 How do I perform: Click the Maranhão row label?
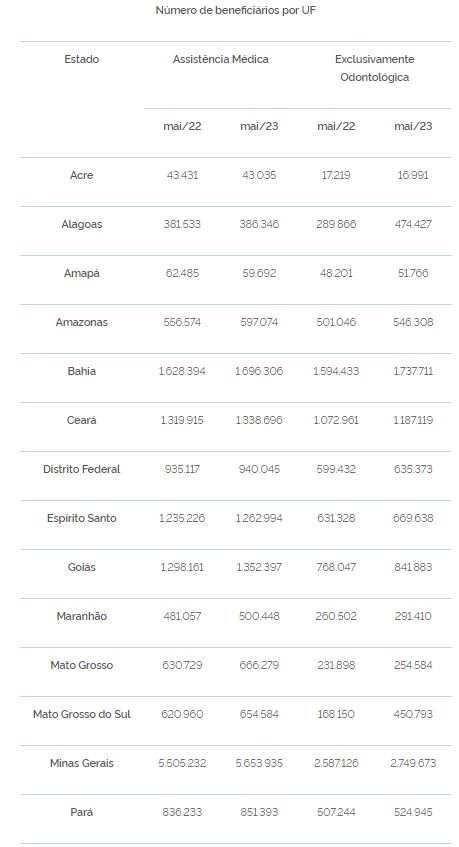tap(82, 616)
